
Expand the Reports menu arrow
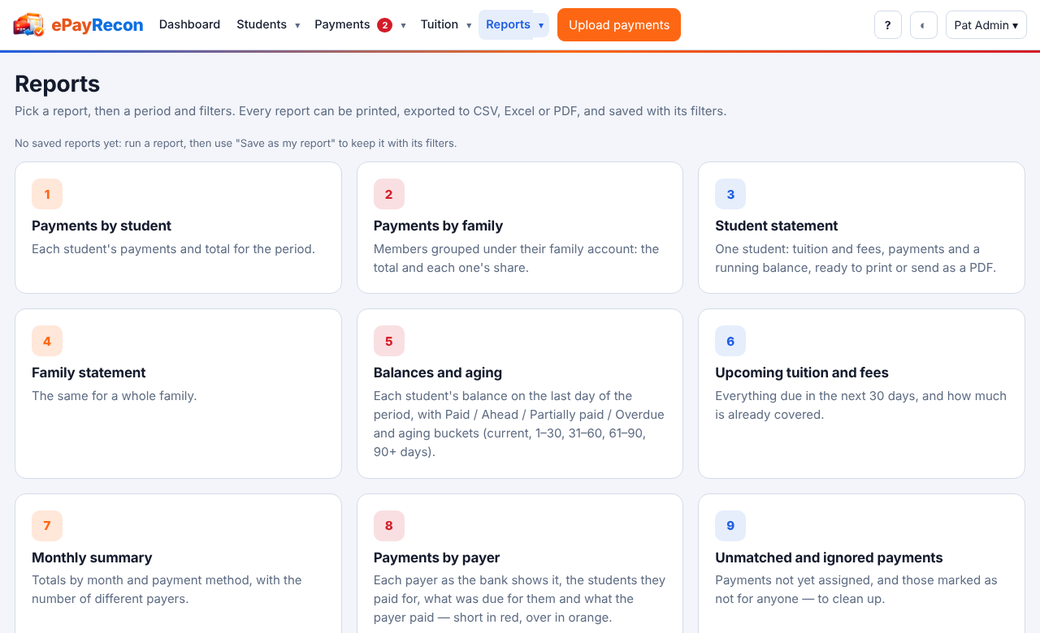tap(541, 25)
